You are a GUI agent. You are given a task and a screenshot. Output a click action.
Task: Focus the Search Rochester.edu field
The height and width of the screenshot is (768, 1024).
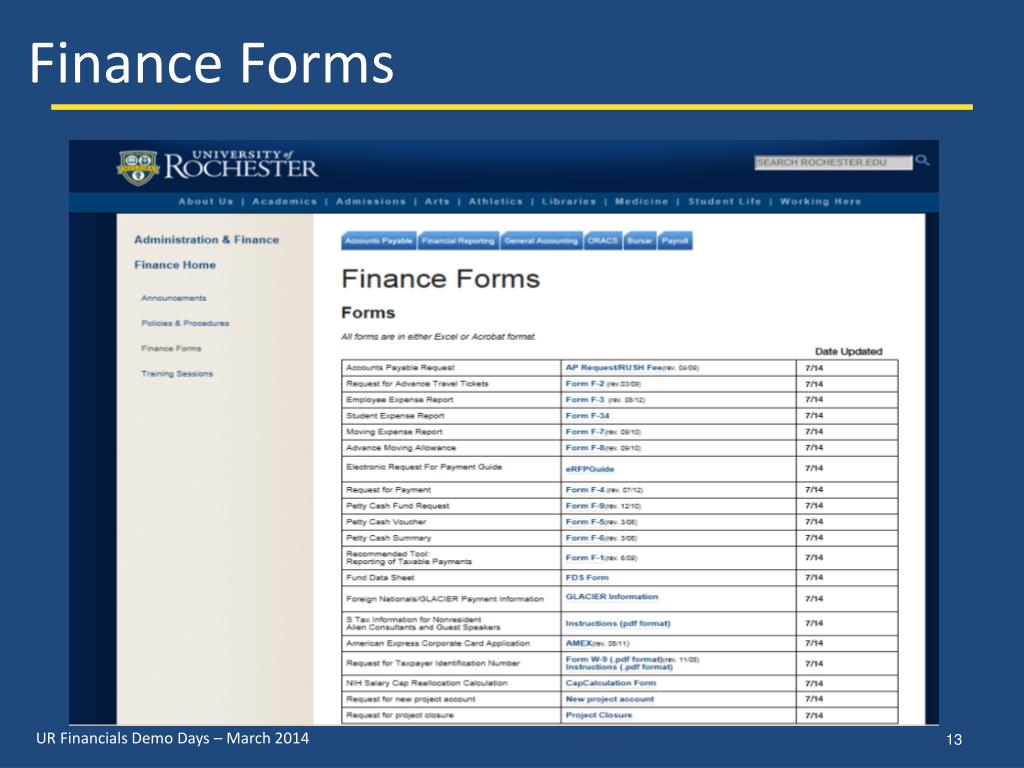coord(833,162)
